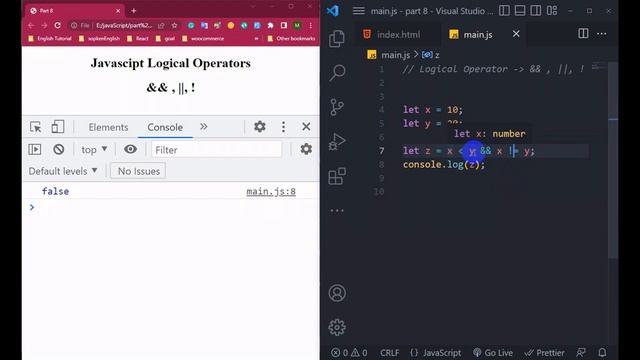Open the feedback icon in status bar
Screen dimensions: 640x360
[x=581, y=353]
